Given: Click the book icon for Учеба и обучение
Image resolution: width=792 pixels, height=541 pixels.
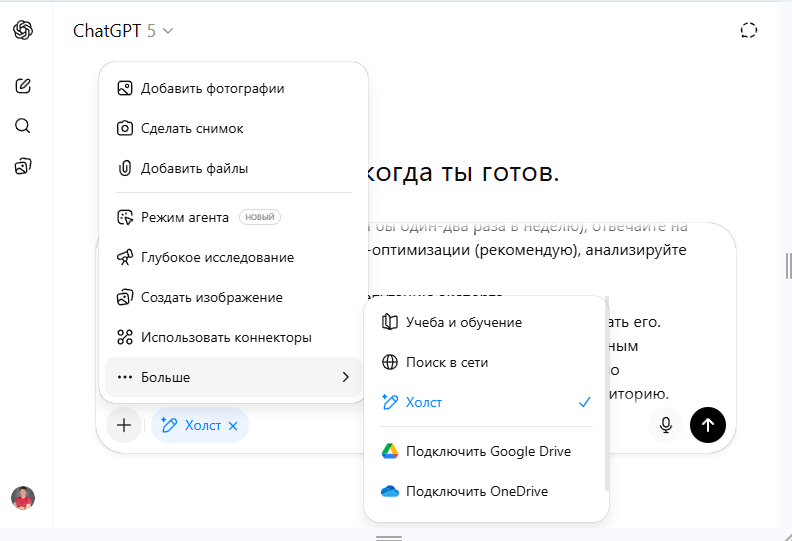Looking at the screenshot, I should coord(389,322).
